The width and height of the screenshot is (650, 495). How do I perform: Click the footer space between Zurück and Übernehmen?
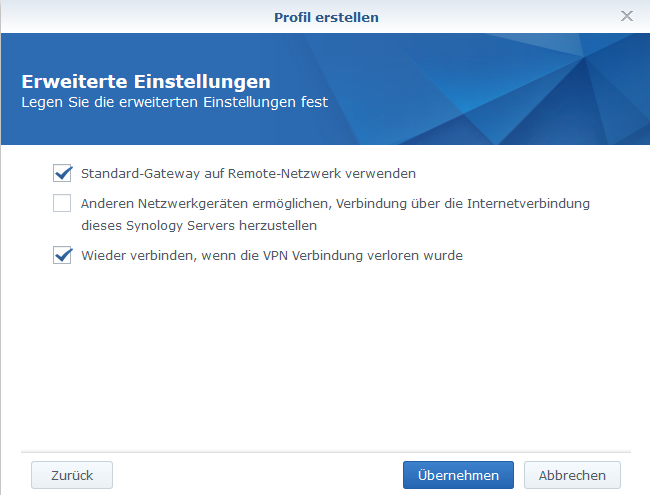[x=258, y=475]
